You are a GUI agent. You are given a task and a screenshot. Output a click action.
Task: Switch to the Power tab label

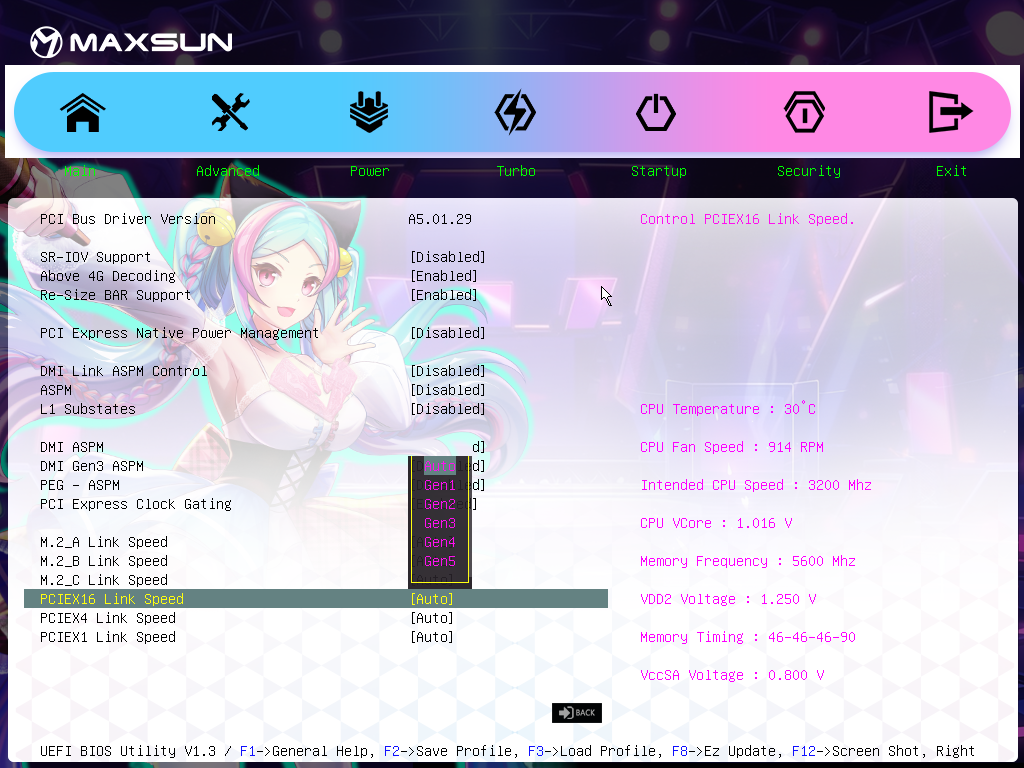click(x=369, y=171)
